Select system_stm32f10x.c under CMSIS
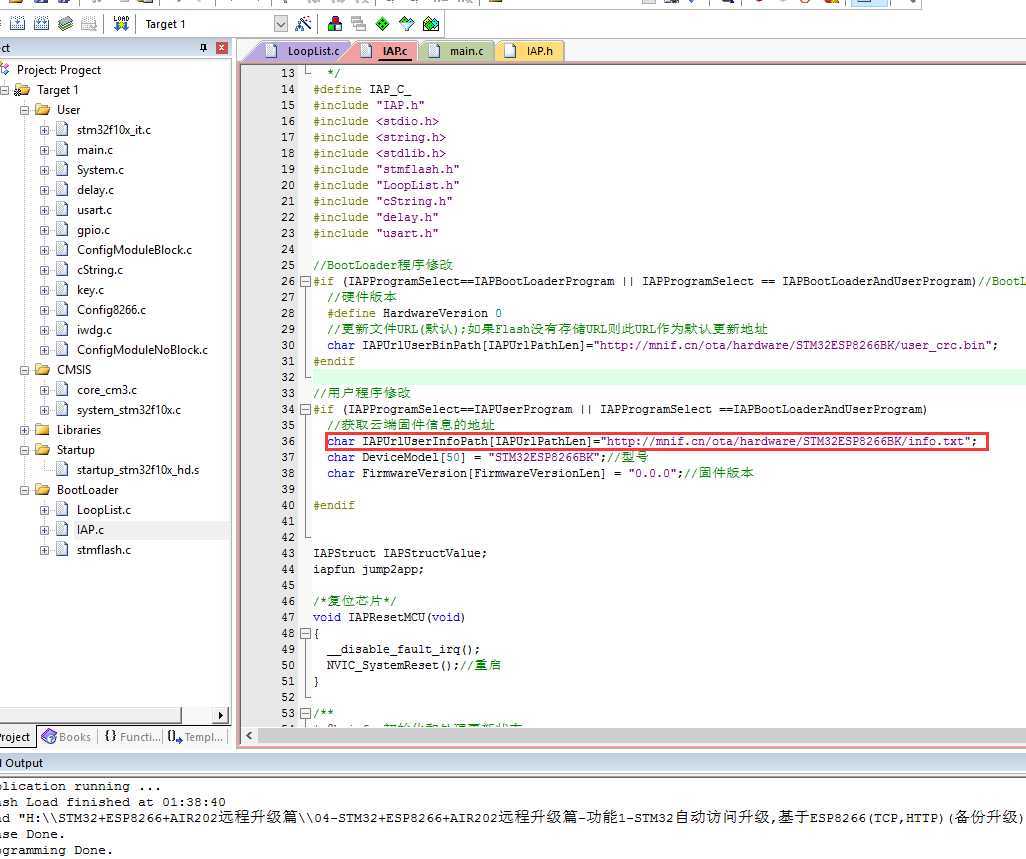 coord(129,410)
